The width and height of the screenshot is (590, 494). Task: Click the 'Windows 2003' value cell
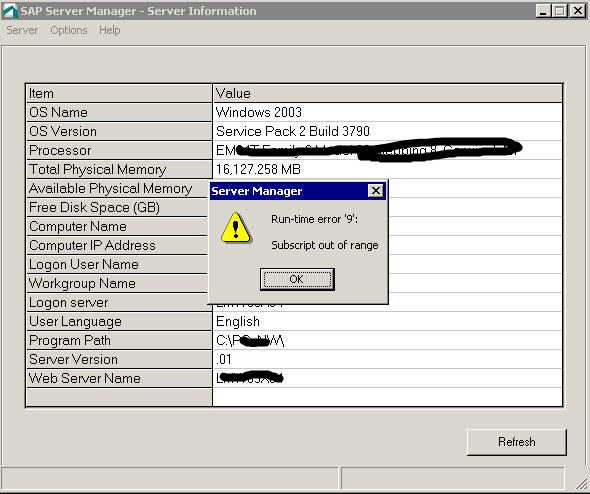point(388,112)
